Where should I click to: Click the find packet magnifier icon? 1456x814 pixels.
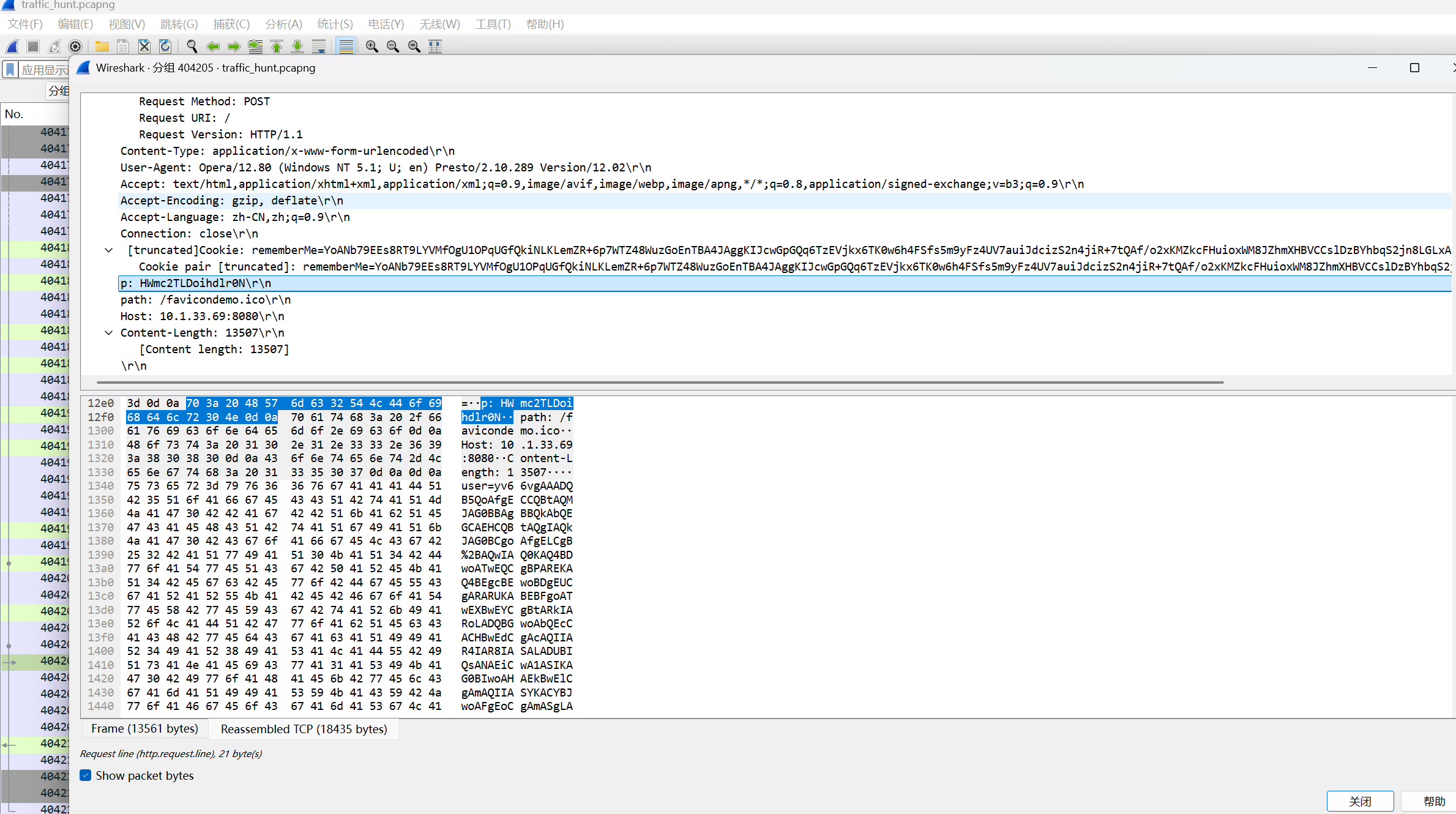click(x=192, y=47)
